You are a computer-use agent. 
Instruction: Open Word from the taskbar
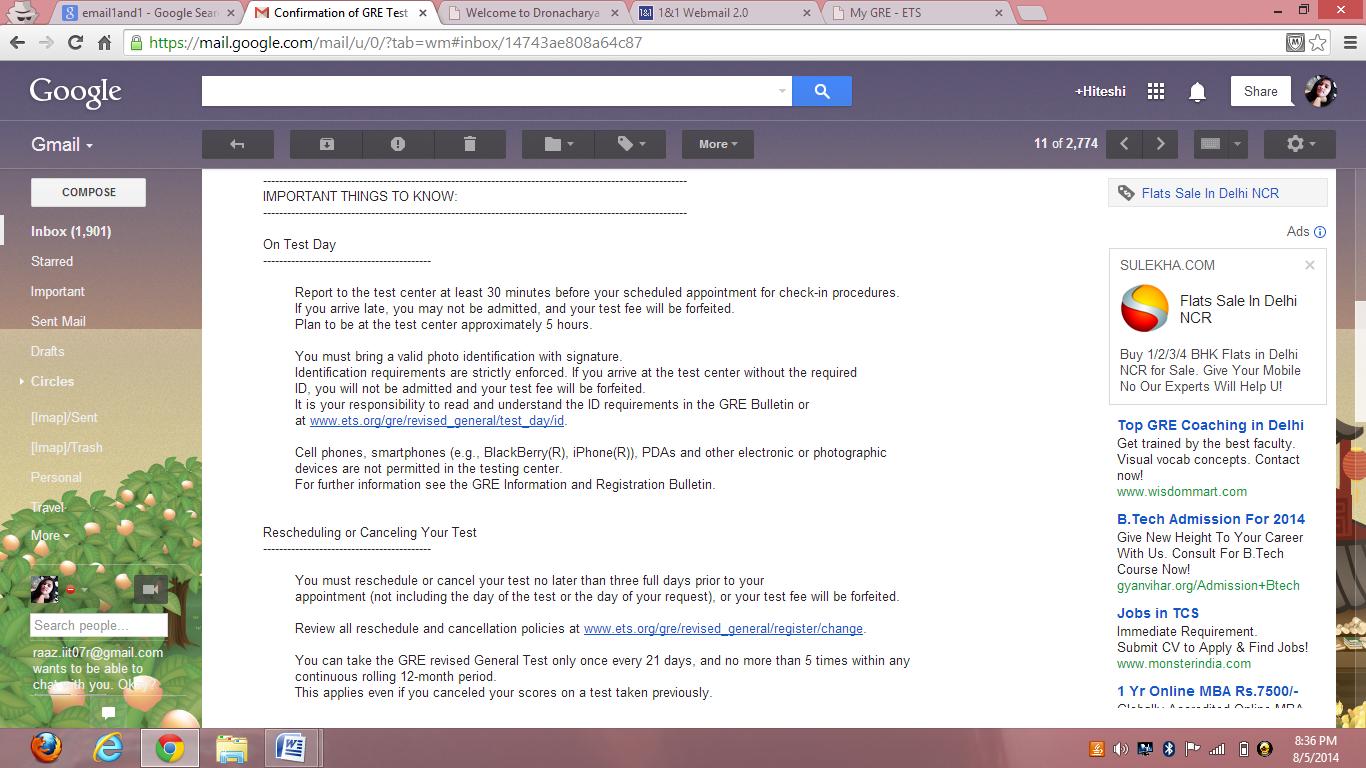(291, 748)
